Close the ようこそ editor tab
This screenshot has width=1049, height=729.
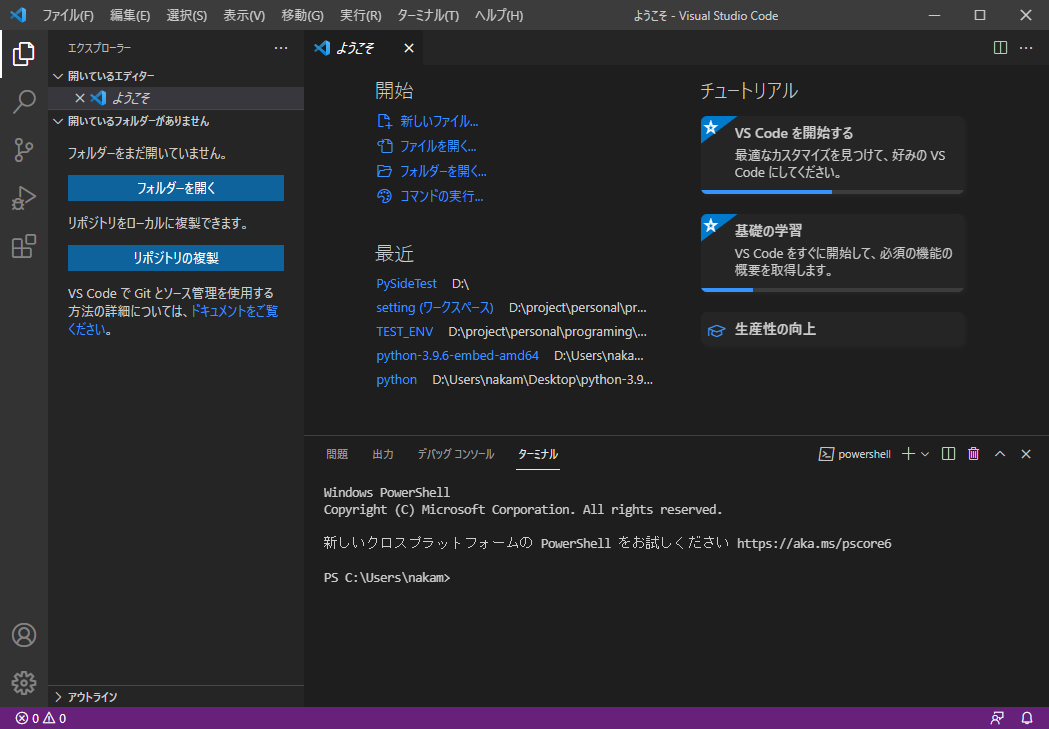pyautogui.click(x=409, y=48)
